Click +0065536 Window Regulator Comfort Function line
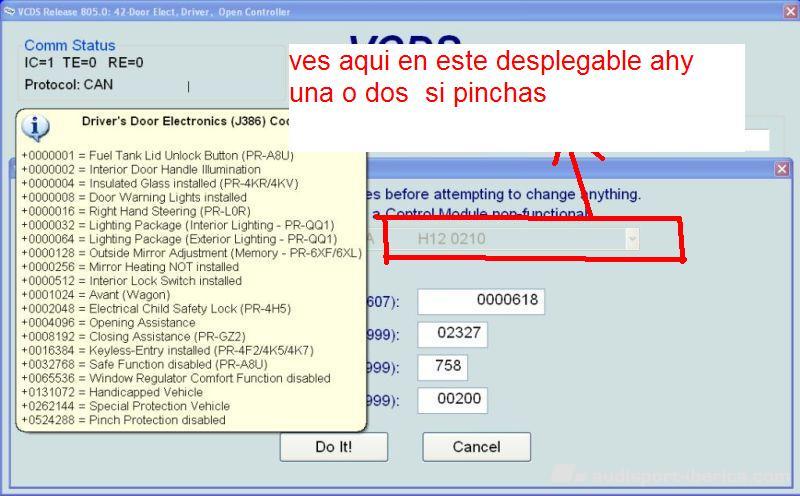 click(176, 378)
